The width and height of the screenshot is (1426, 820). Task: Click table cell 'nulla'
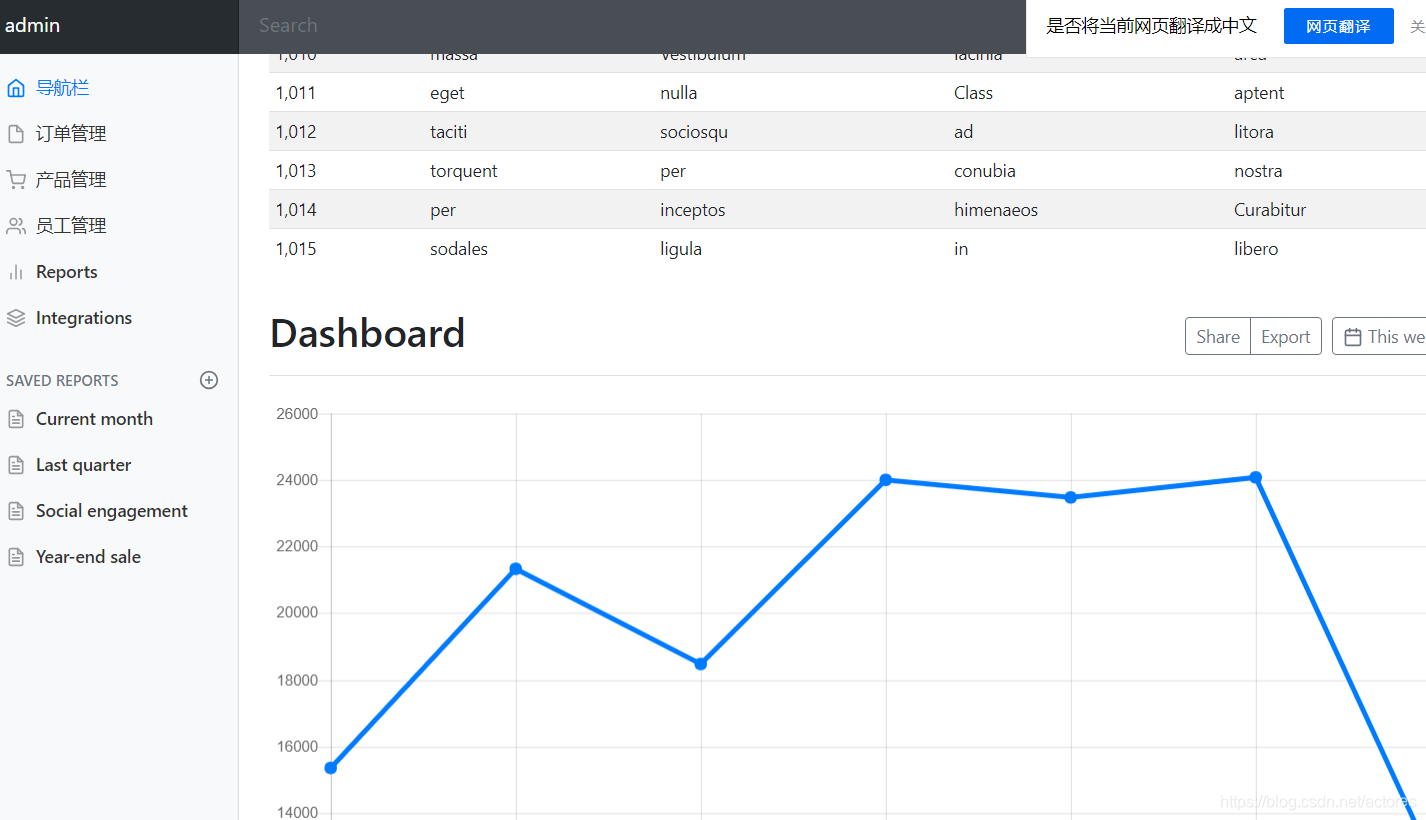679,93
